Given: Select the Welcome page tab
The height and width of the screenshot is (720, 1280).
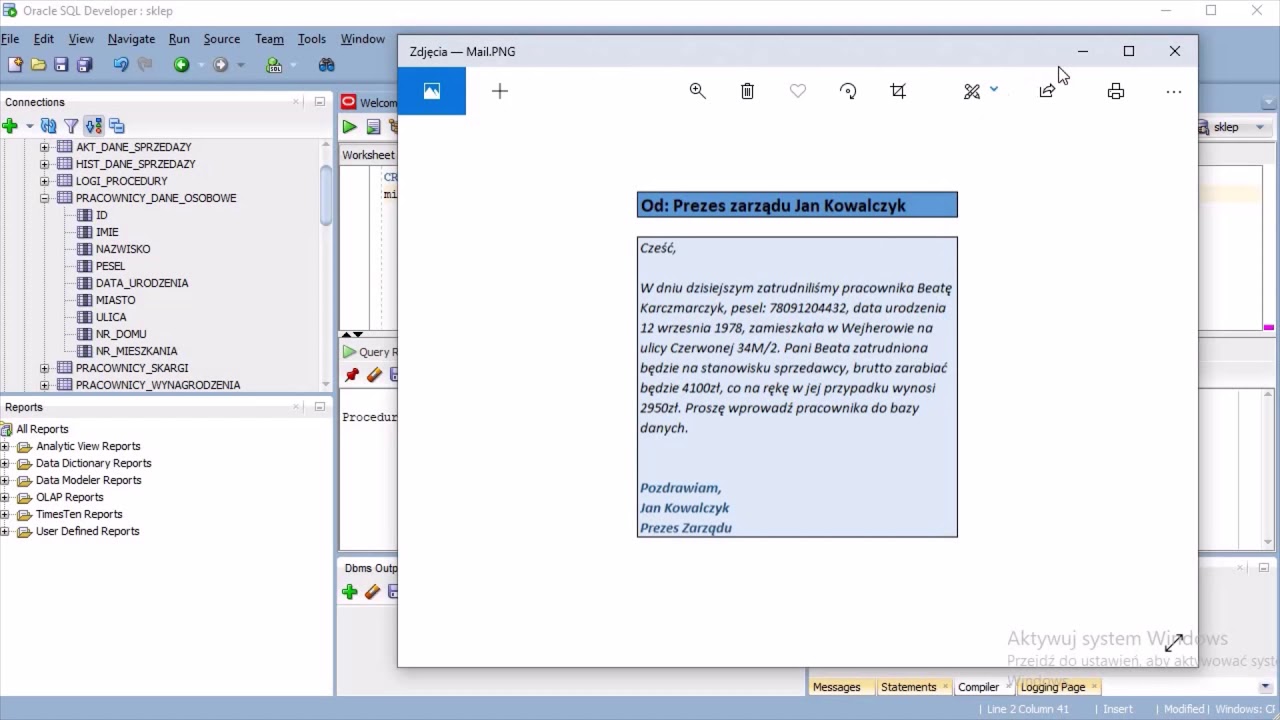Looking at the screenshot, I should tap(370, 103).
